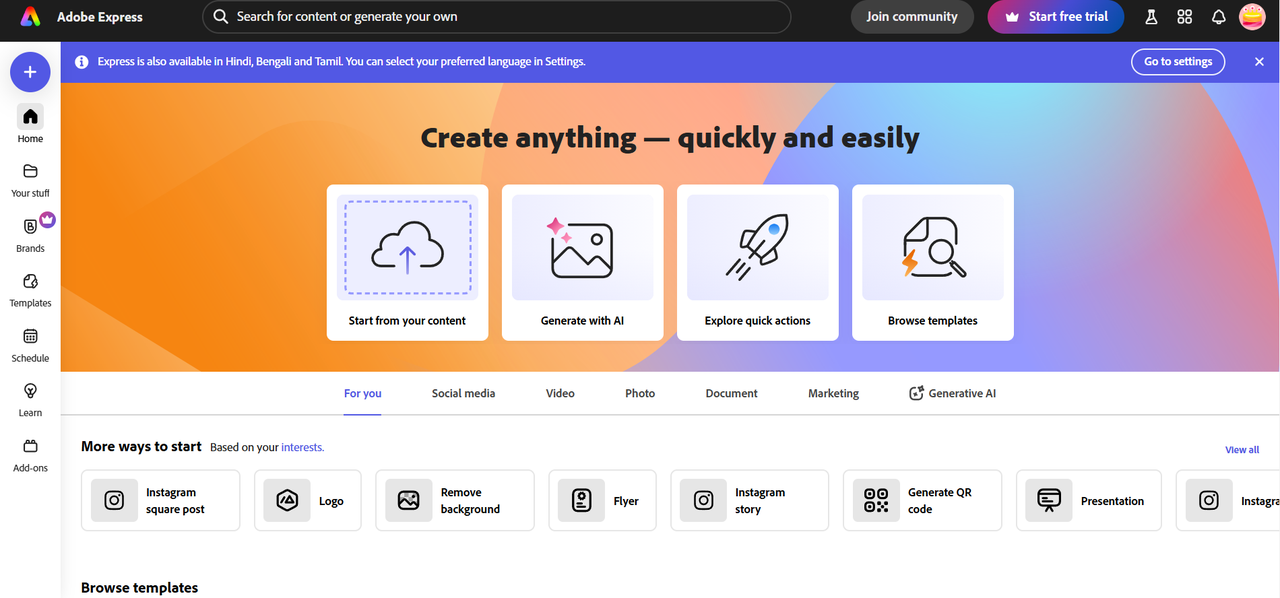Image resolution: width=1280 pixels, height=598 pixels.
Task: Open the notifications bell
Action: click(x=1218, y=17)
